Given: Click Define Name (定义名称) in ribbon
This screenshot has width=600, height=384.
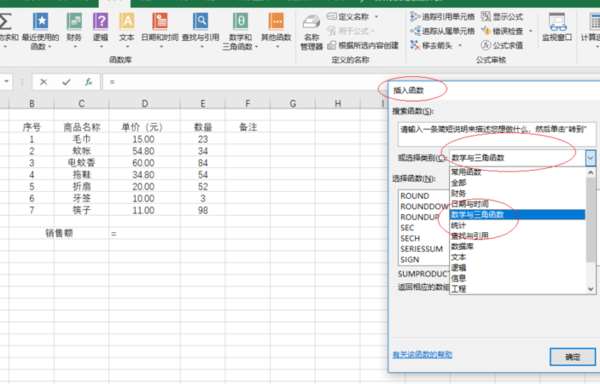Looking at the screenshot, I should (349, 17).
